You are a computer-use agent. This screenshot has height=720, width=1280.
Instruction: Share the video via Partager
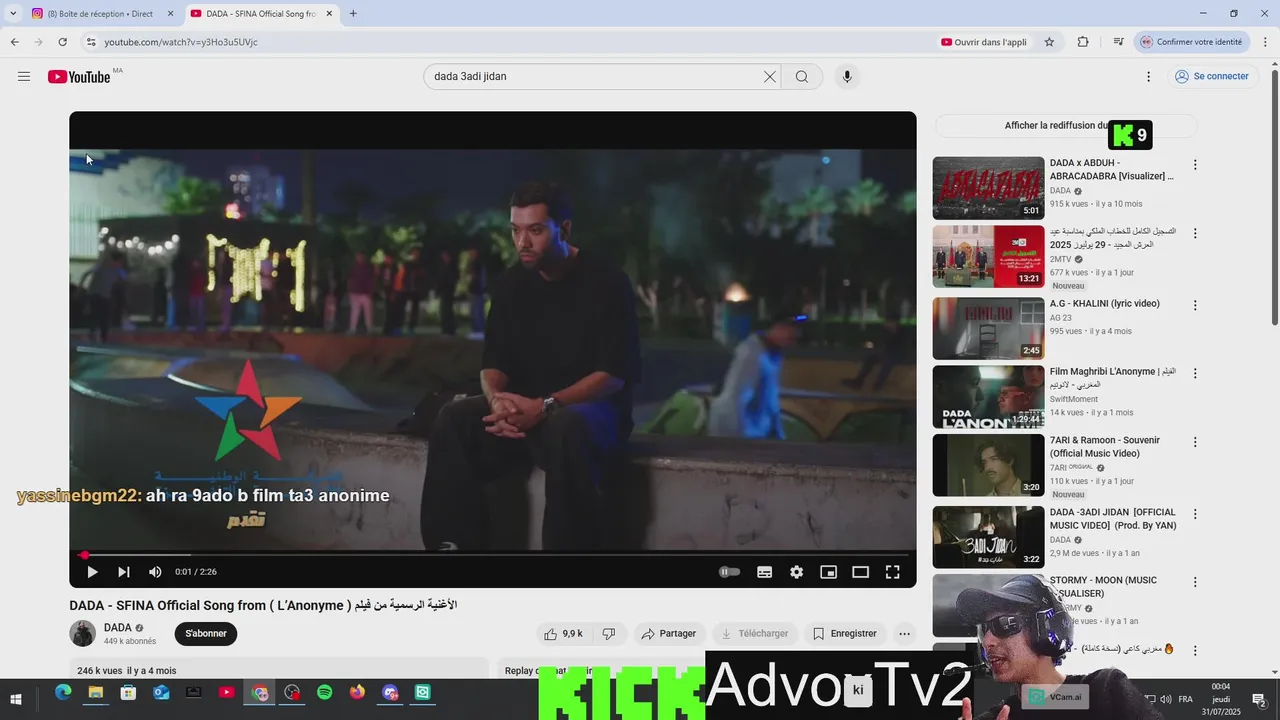669,634
